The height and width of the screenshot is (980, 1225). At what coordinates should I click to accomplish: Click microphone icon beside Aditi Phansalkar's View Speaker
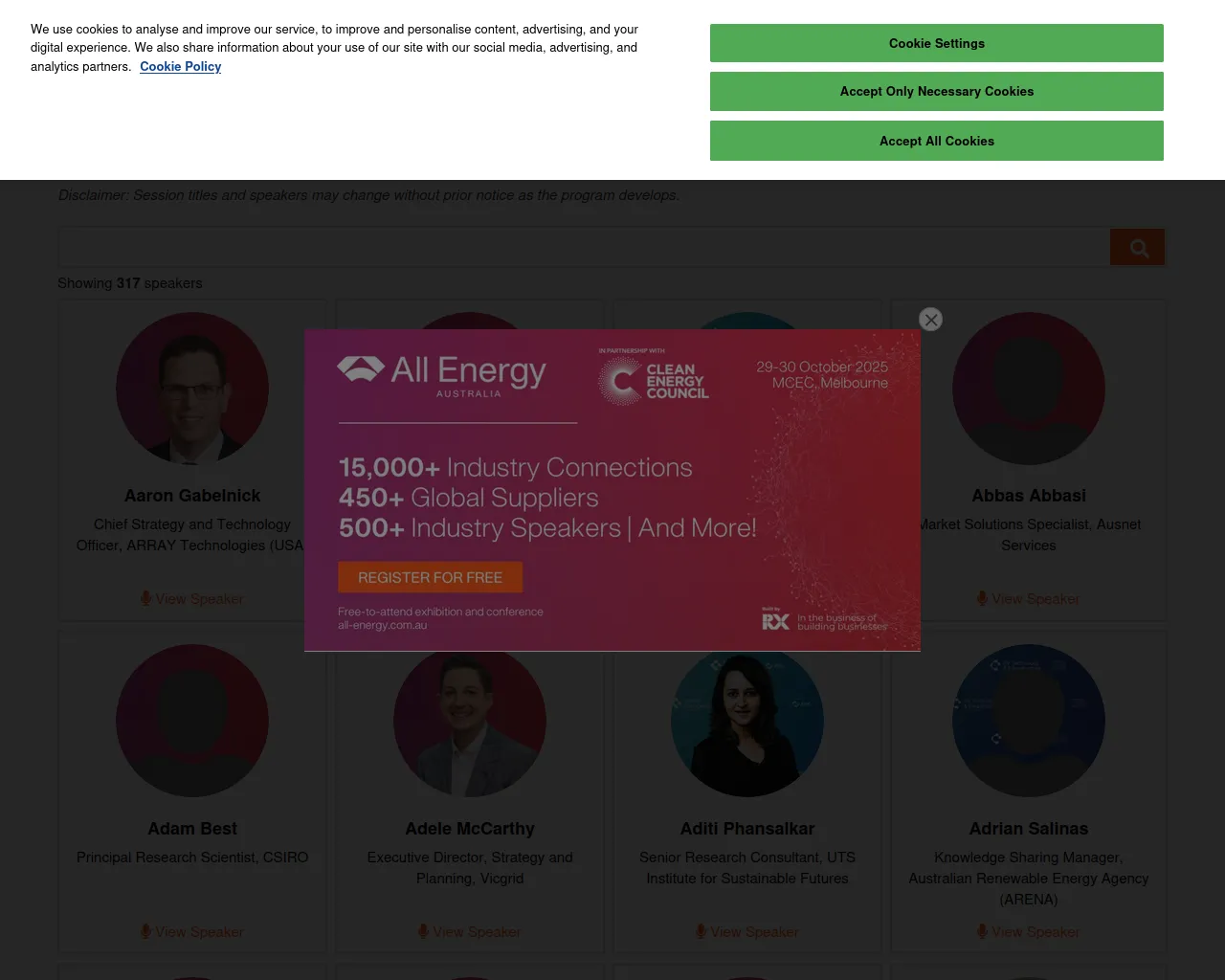pos(702,931)
